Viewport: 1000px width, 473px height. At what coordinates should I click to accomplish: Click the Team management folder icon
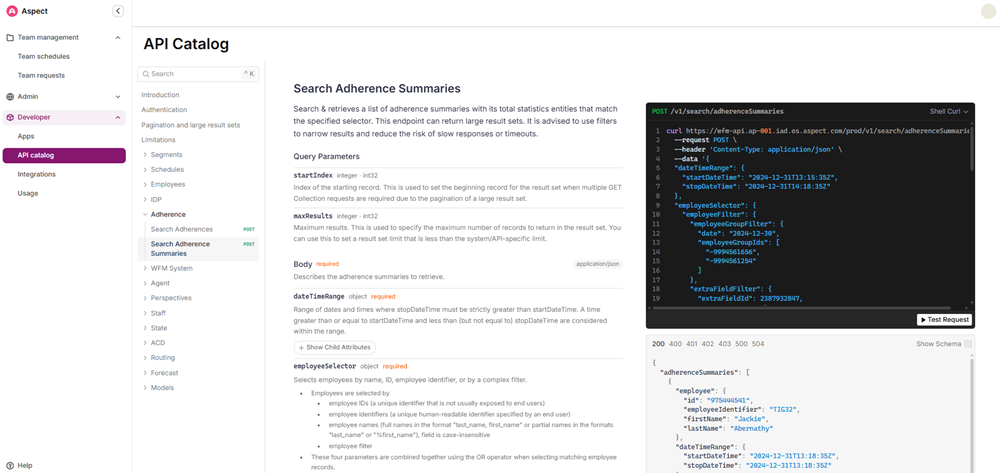pos(10,38)
